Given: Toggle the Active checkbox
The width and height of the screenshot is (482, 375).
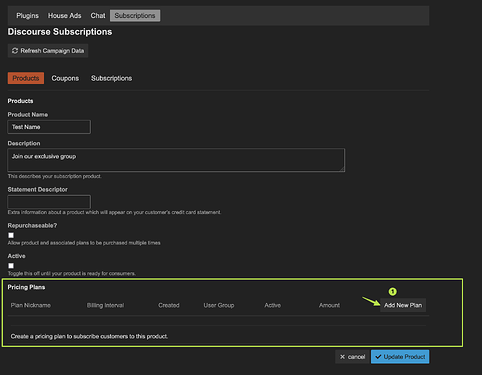Looking at the screenshot, I should pos(11,266).
